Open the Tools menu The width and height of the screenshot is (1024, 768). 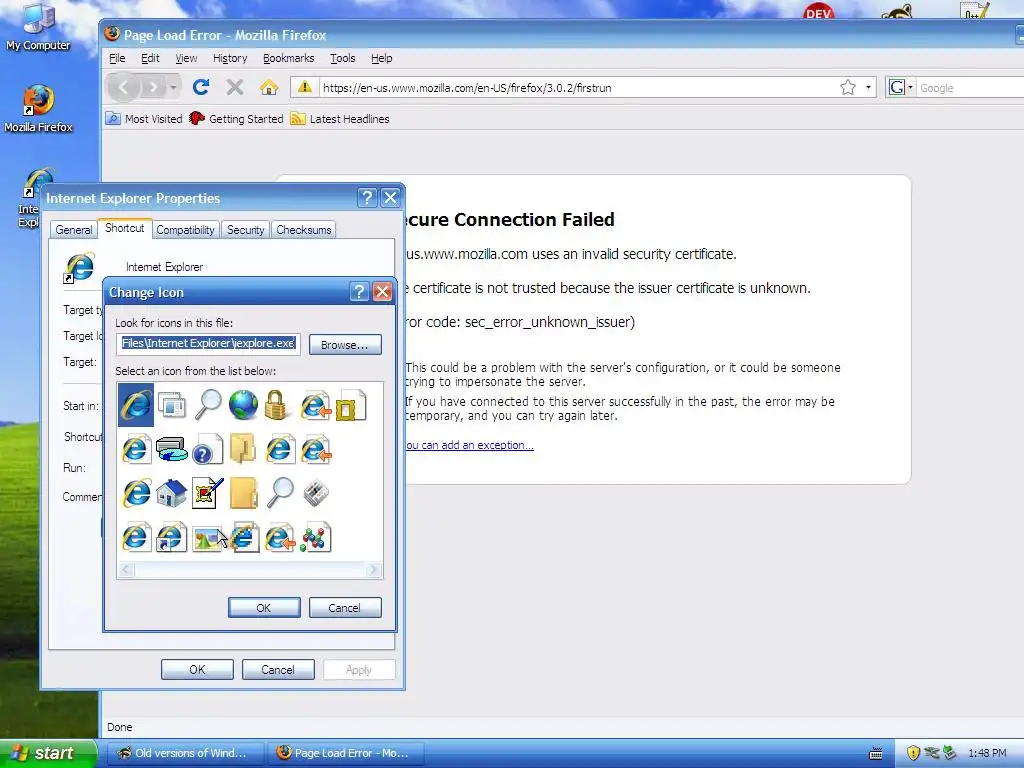[x=342, y=58]
